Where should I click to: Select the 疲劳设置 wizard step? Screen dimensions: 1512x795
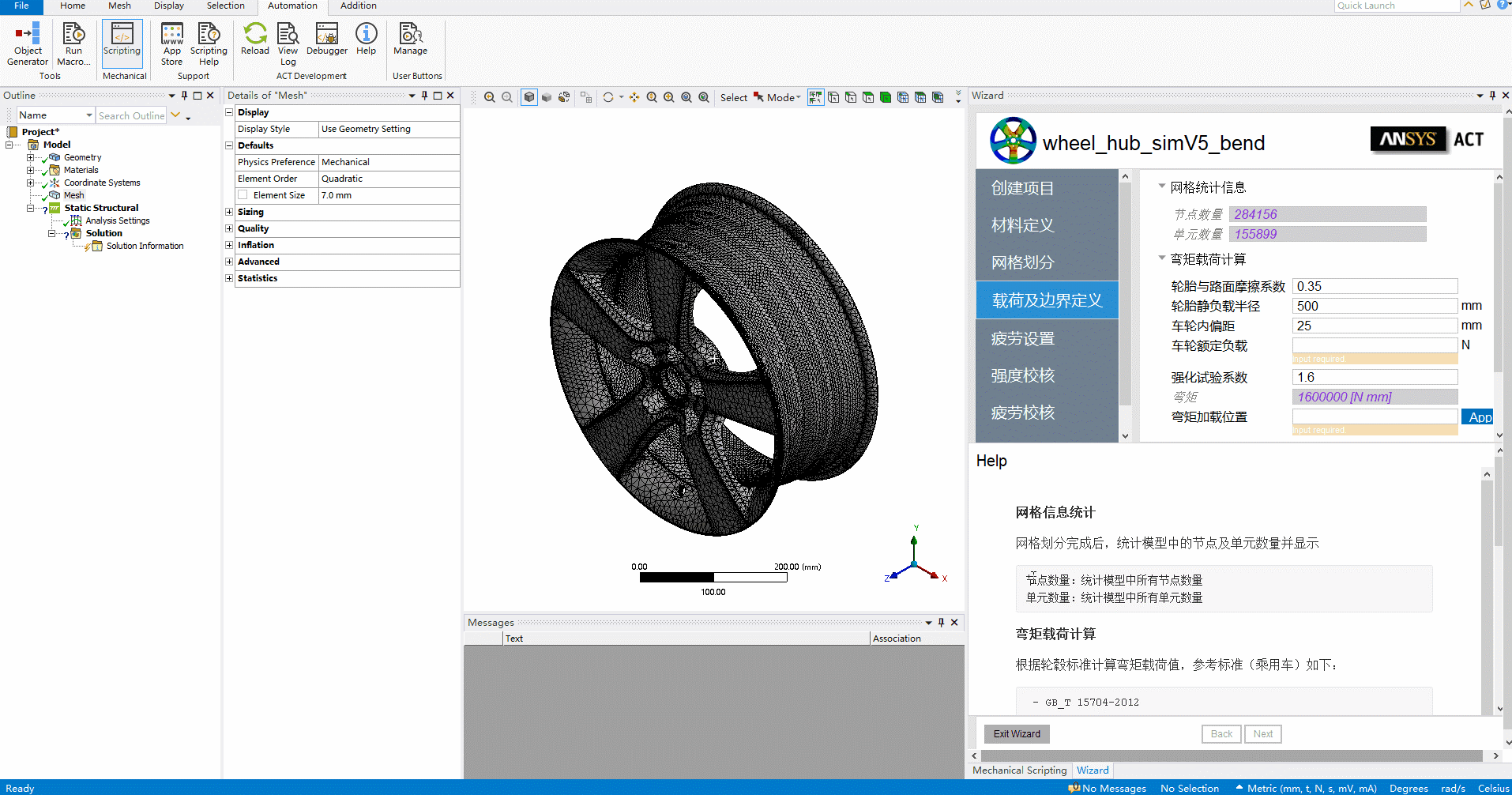[1023, 338]
